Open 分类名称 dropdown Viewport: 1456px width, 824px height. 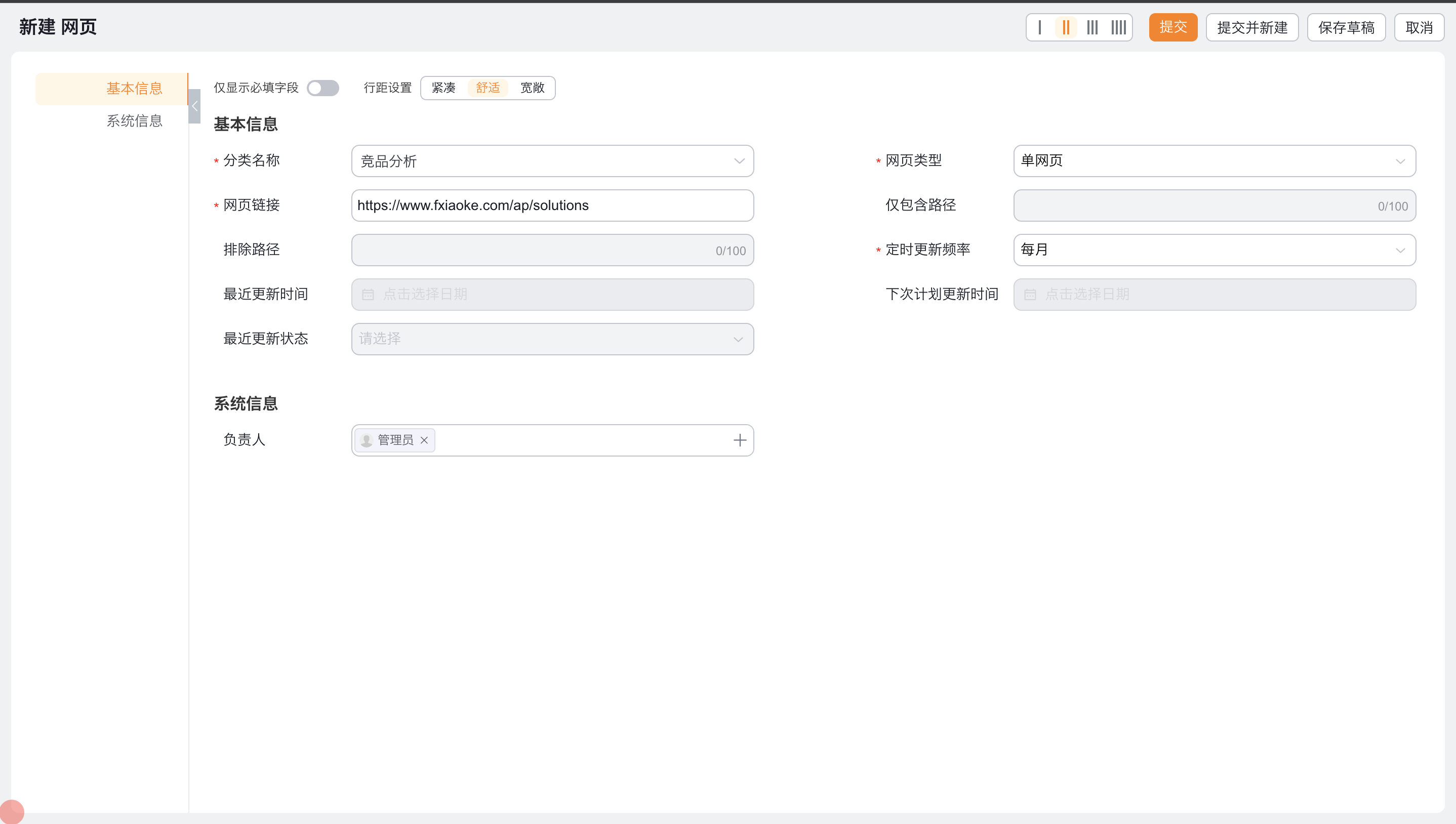click(x=552, y=161)
